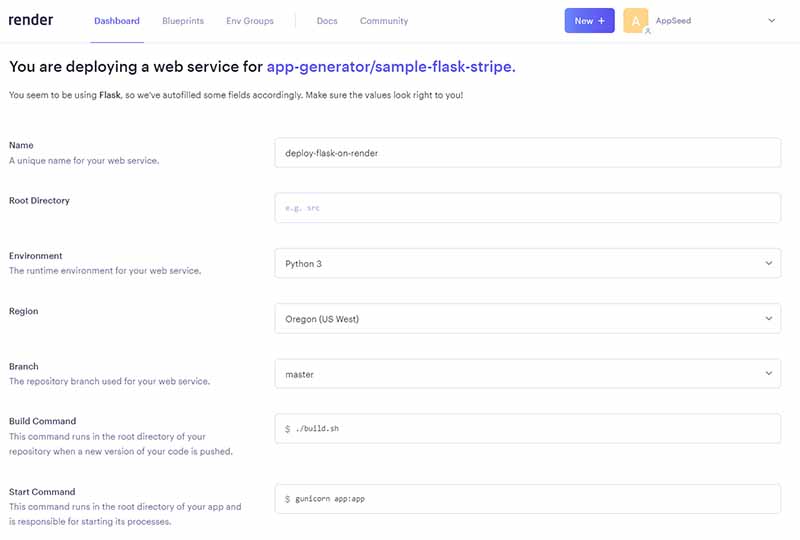800x540 pixels.
Task: Open the New + button
Action: 589,21
